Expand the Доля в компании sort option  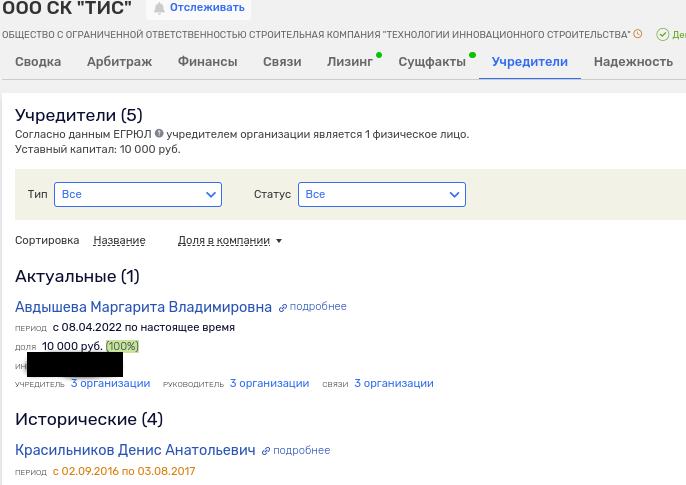coord(230,241)
